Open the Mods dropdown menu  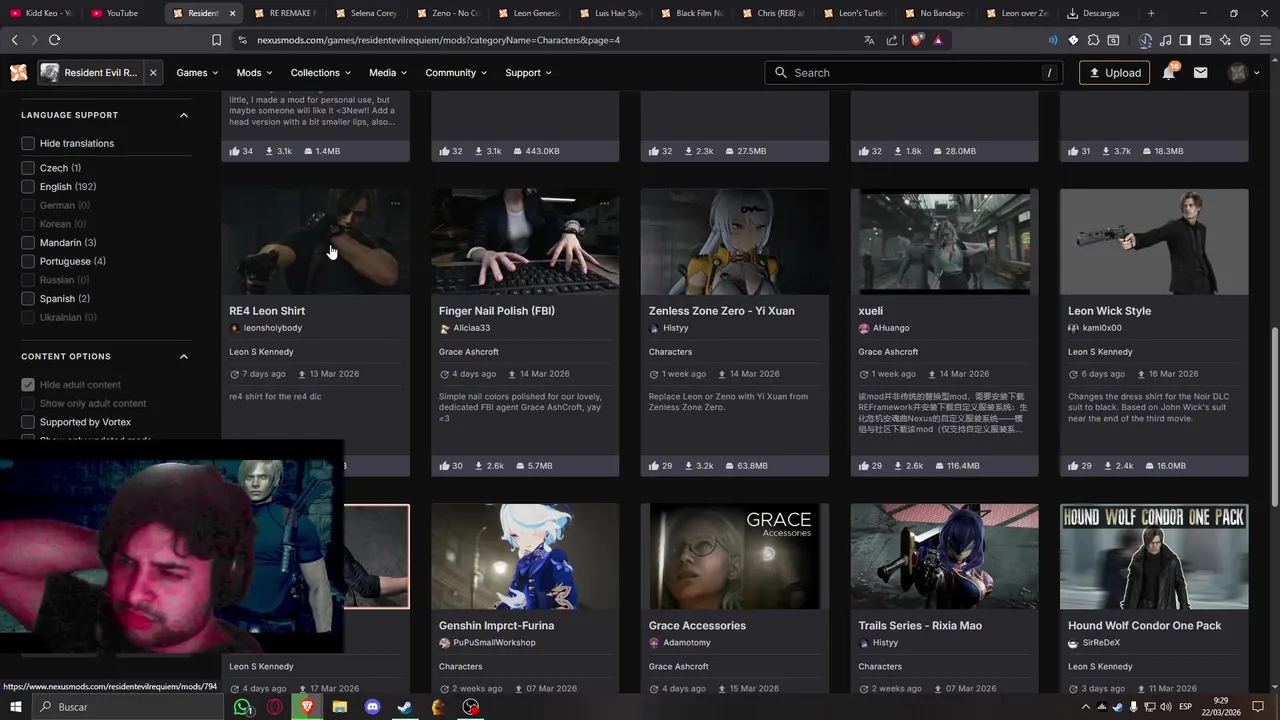[x=254, y=73]
